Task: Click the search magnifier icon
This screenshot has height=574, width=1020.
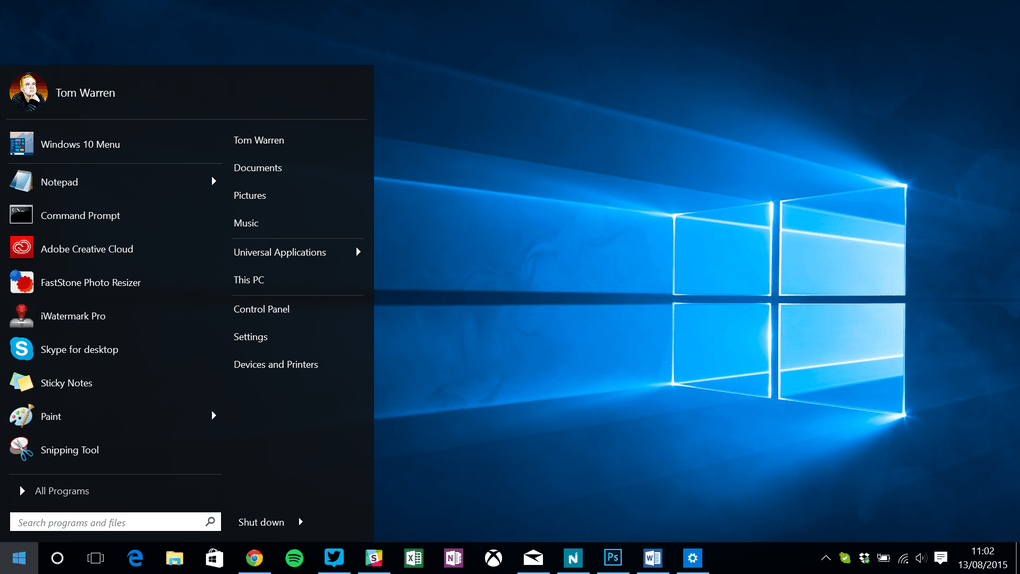Action: (x=210, y=522)
